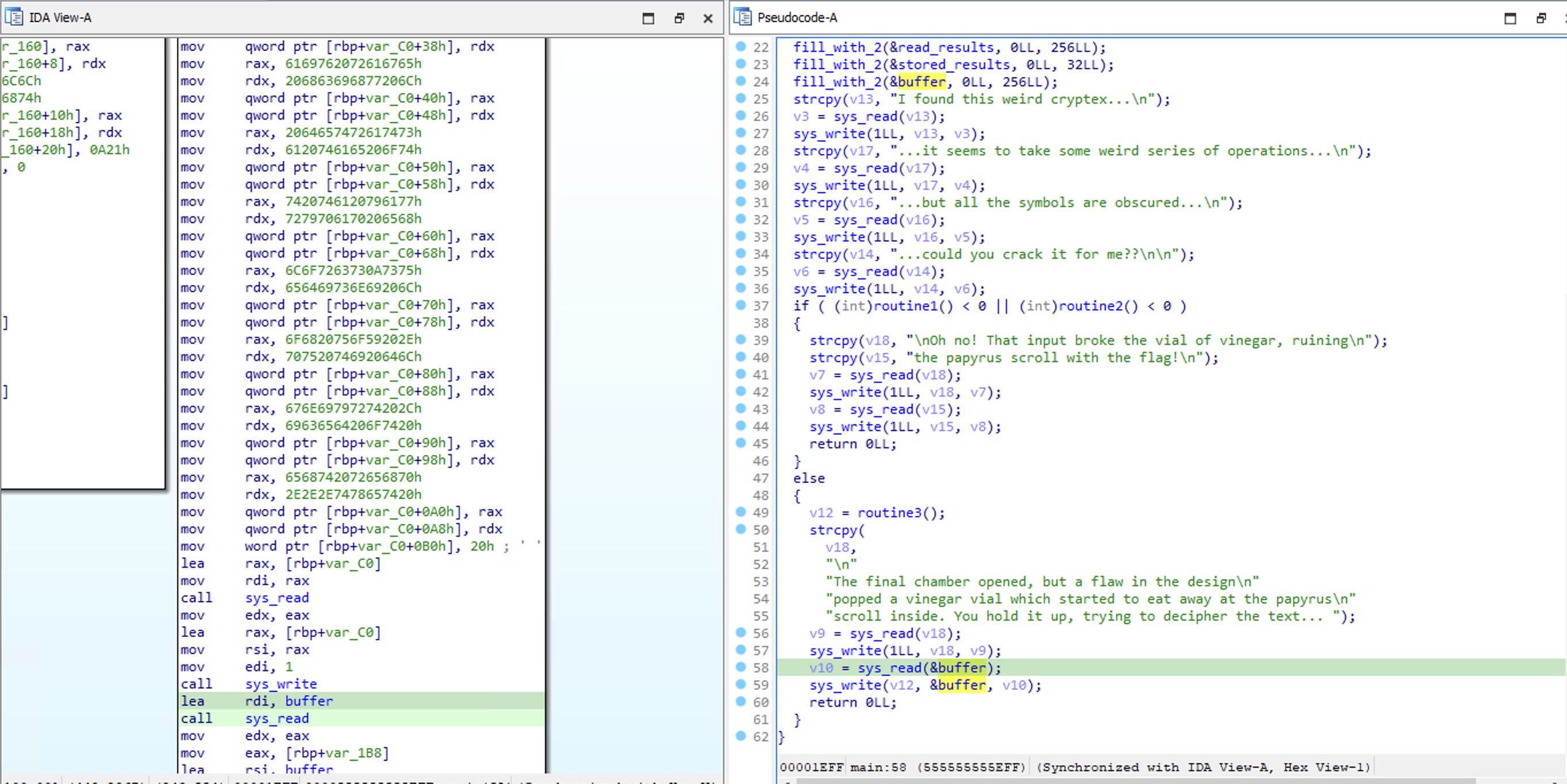Click line number 38 in pseudocode gutter
Viewport: 1567px width, 784px height.
click(761, 323)
